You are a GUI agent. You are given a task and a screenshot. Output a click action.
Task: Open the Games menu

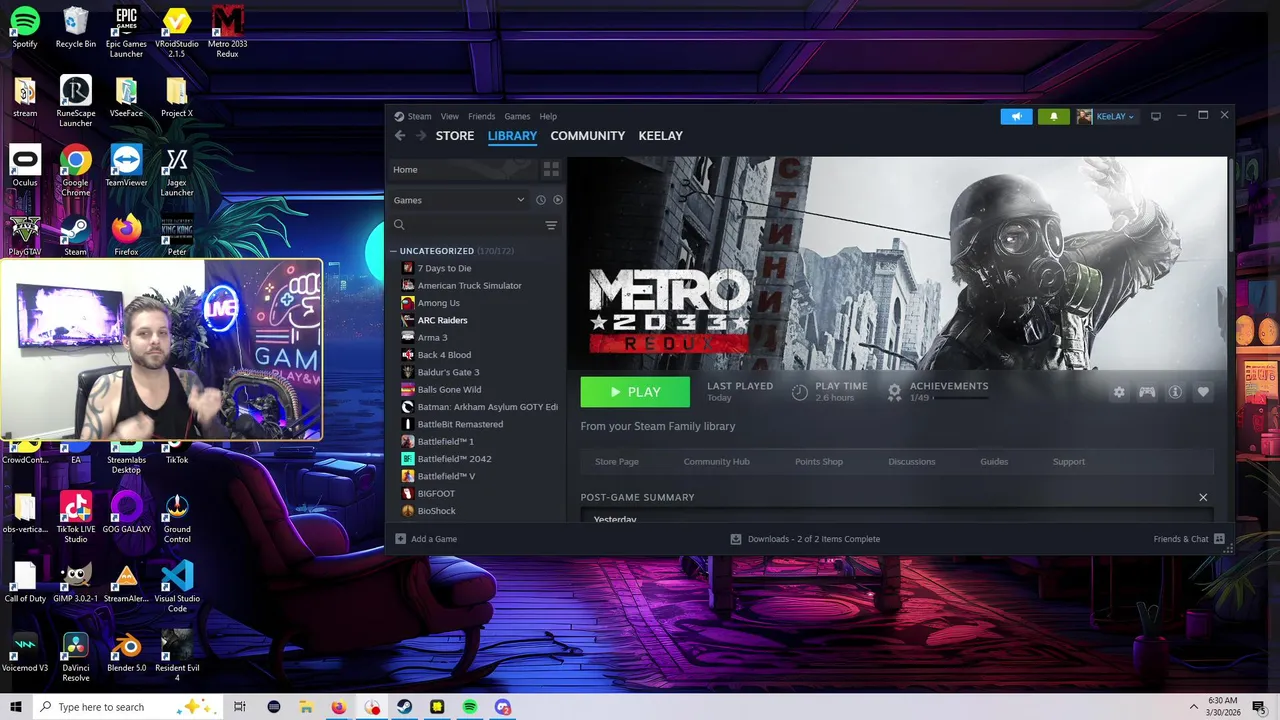point(517,116)
